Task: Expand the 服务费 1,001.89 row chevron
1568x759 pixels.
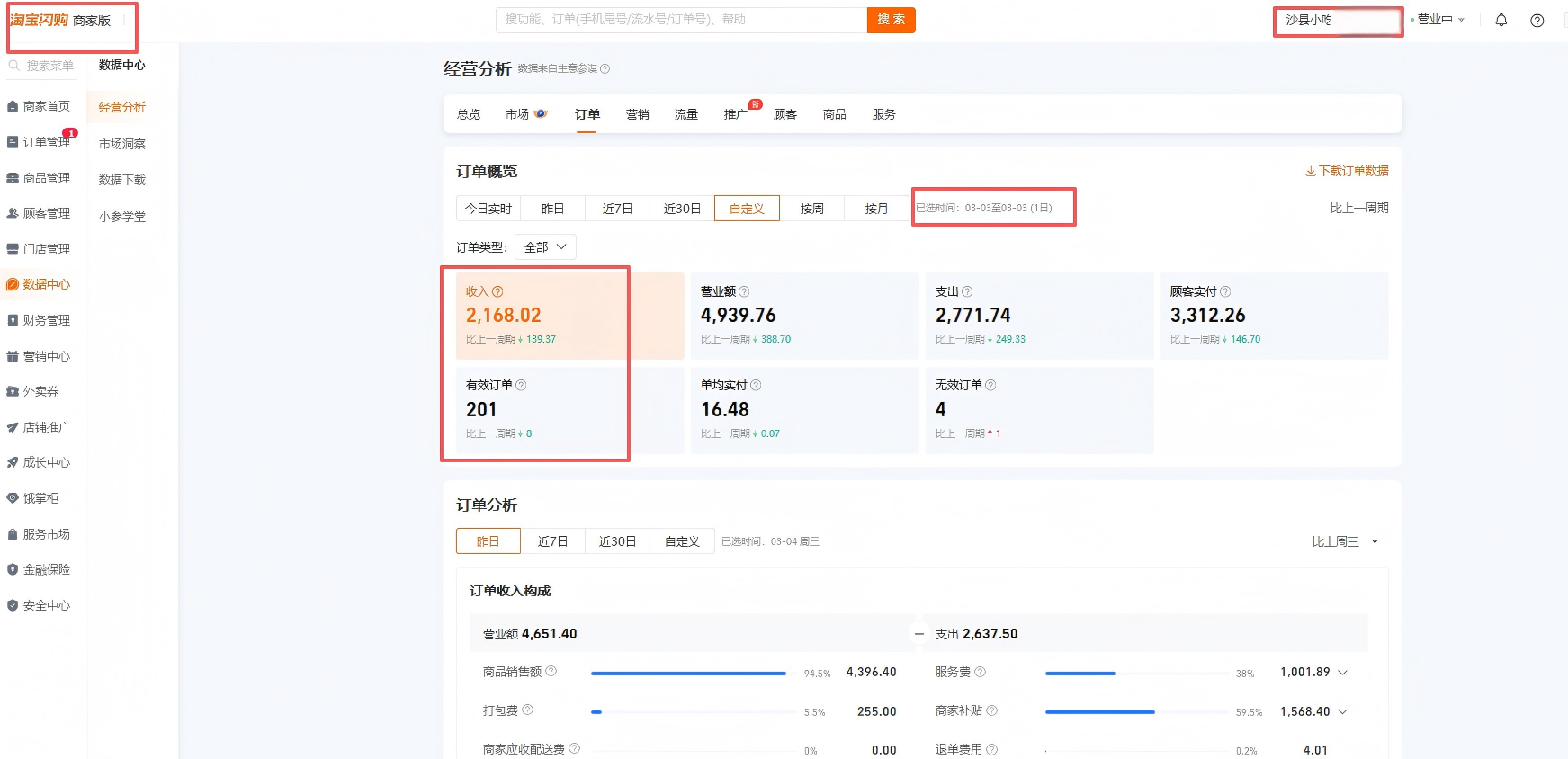Action: pyautogui.click(x=1342, y=673)
